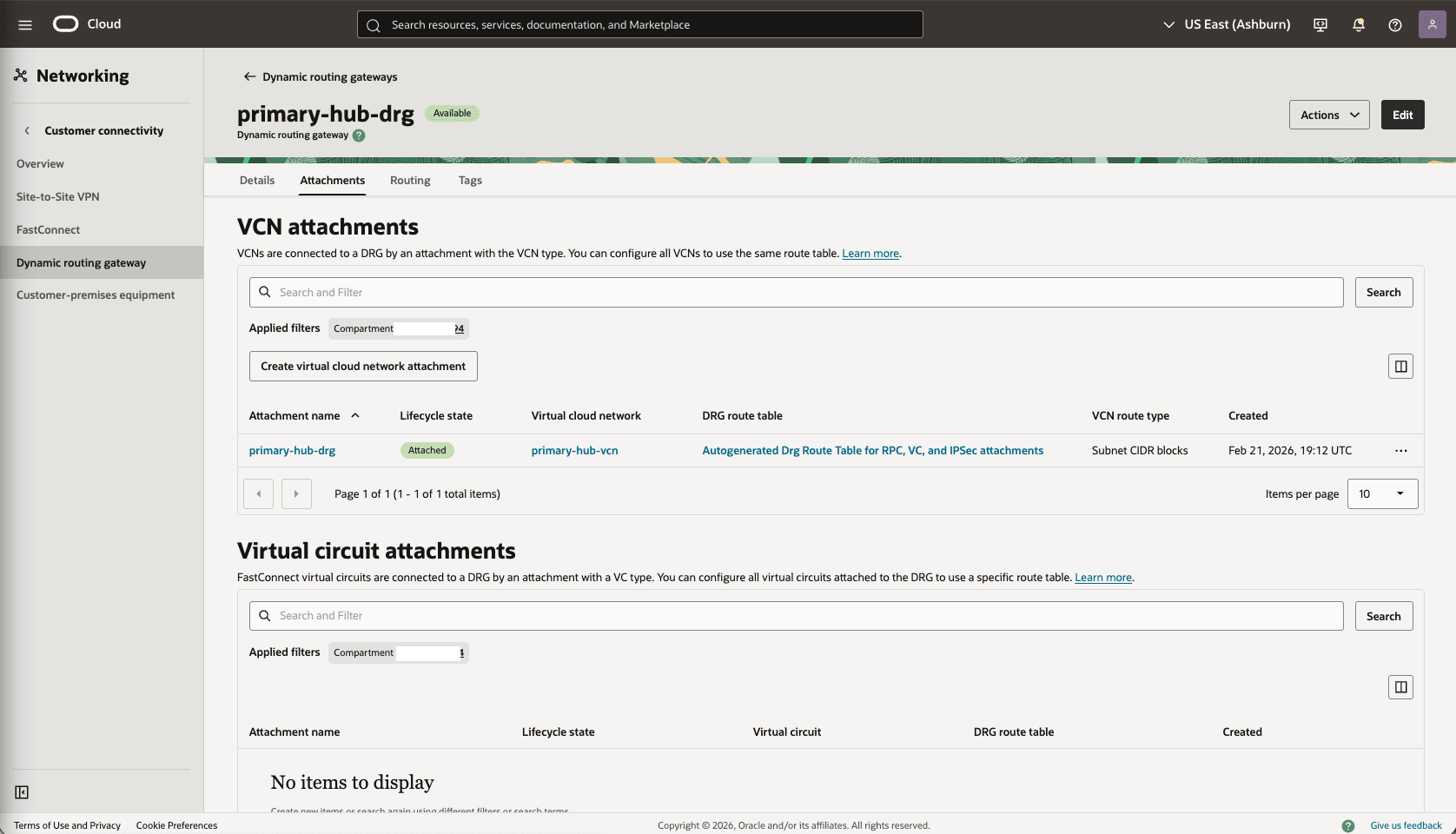This screenshot has height=834, width=1456.
Task: Click the Edit button
Action: [1402, 114]
